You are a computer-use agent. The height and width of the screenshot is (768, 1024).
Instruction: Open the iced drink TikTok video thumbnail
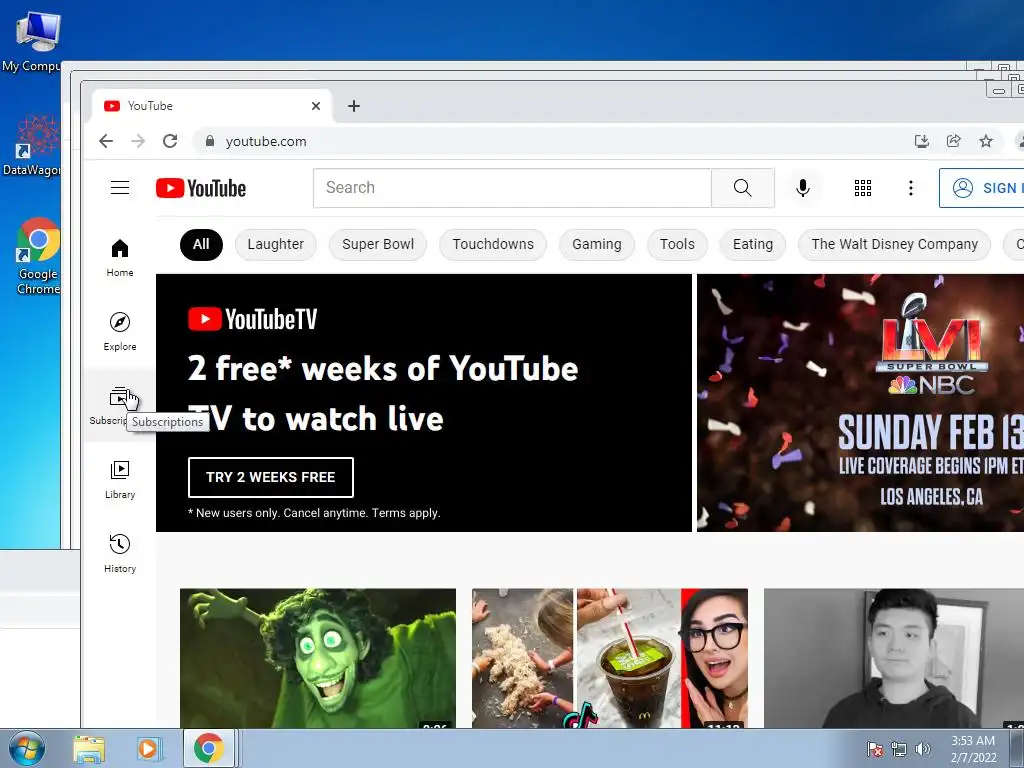(x=610, y=658)
